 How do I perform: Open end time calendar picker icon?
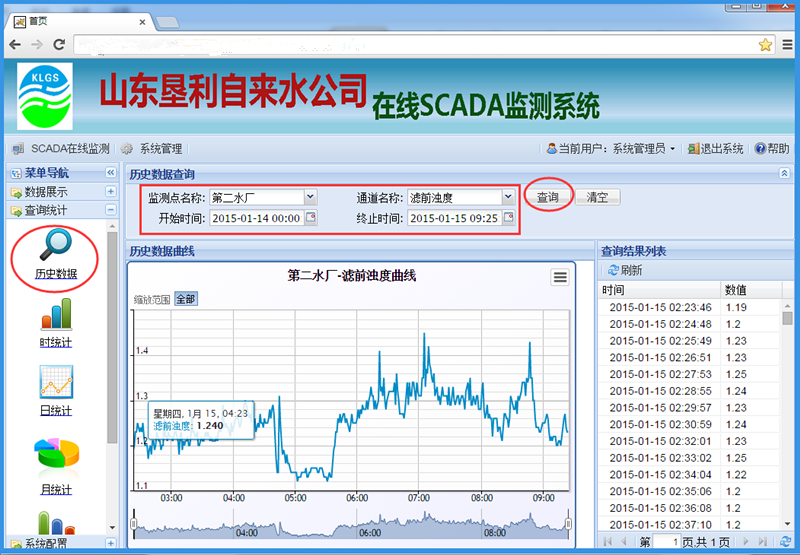[508, 218]
